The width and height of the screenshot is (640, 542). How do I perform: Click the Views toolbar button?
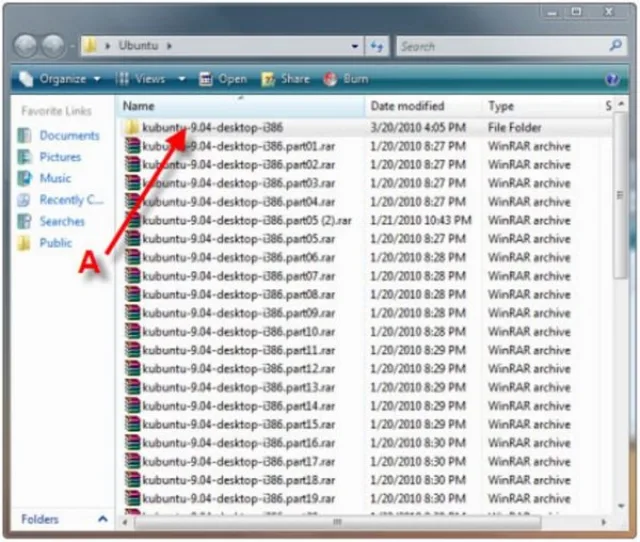click(x=141, y=79)
